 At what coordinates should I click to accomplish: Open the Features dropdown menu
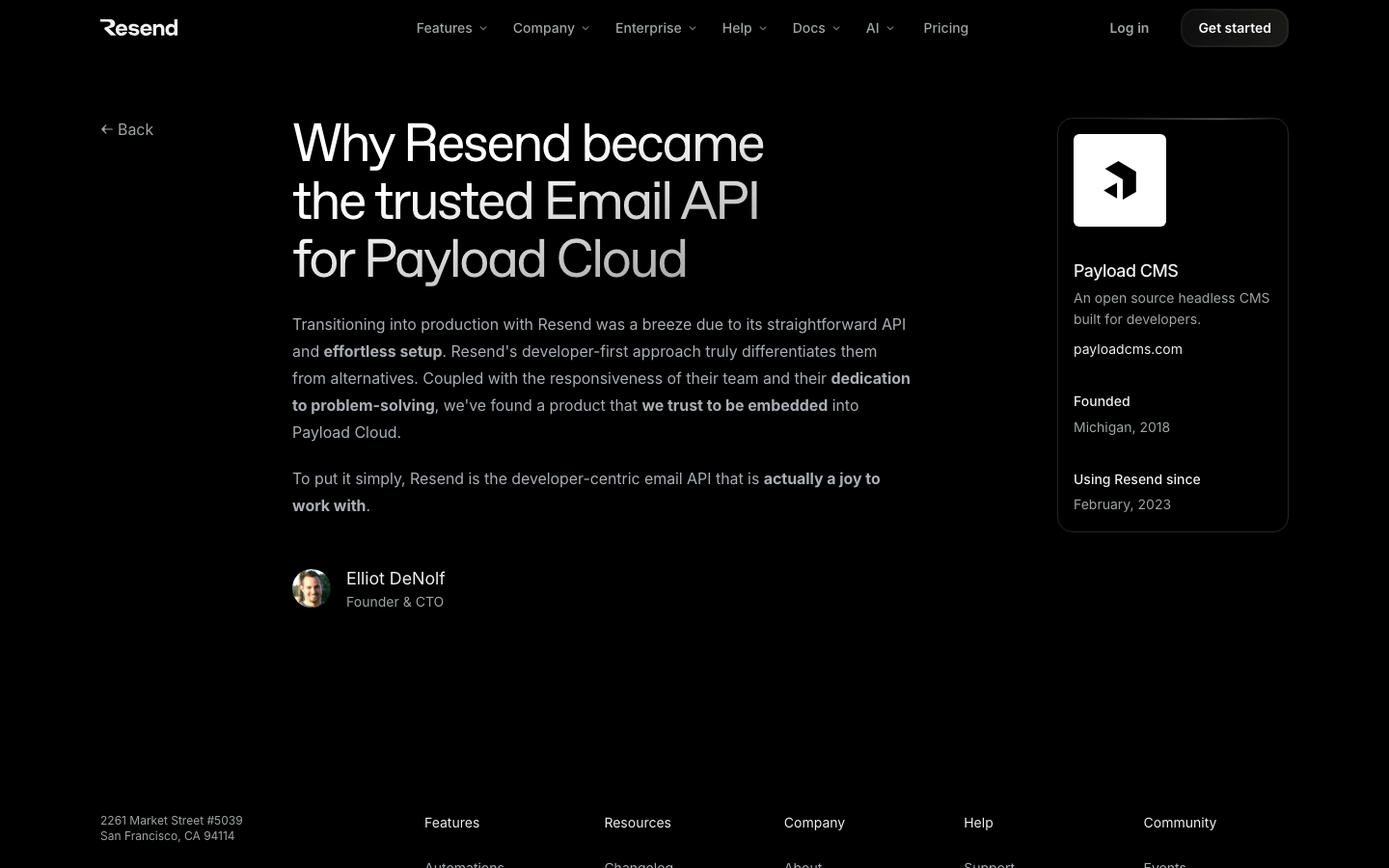pos(451,28)
